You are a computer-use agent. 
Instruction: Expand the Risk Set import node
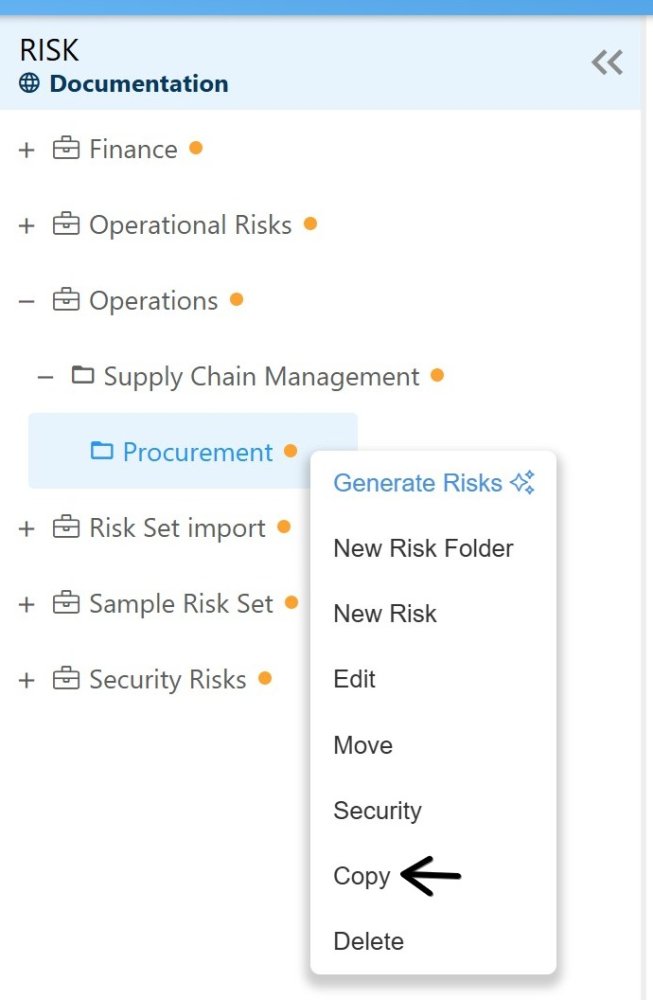[x=26, y=529]
